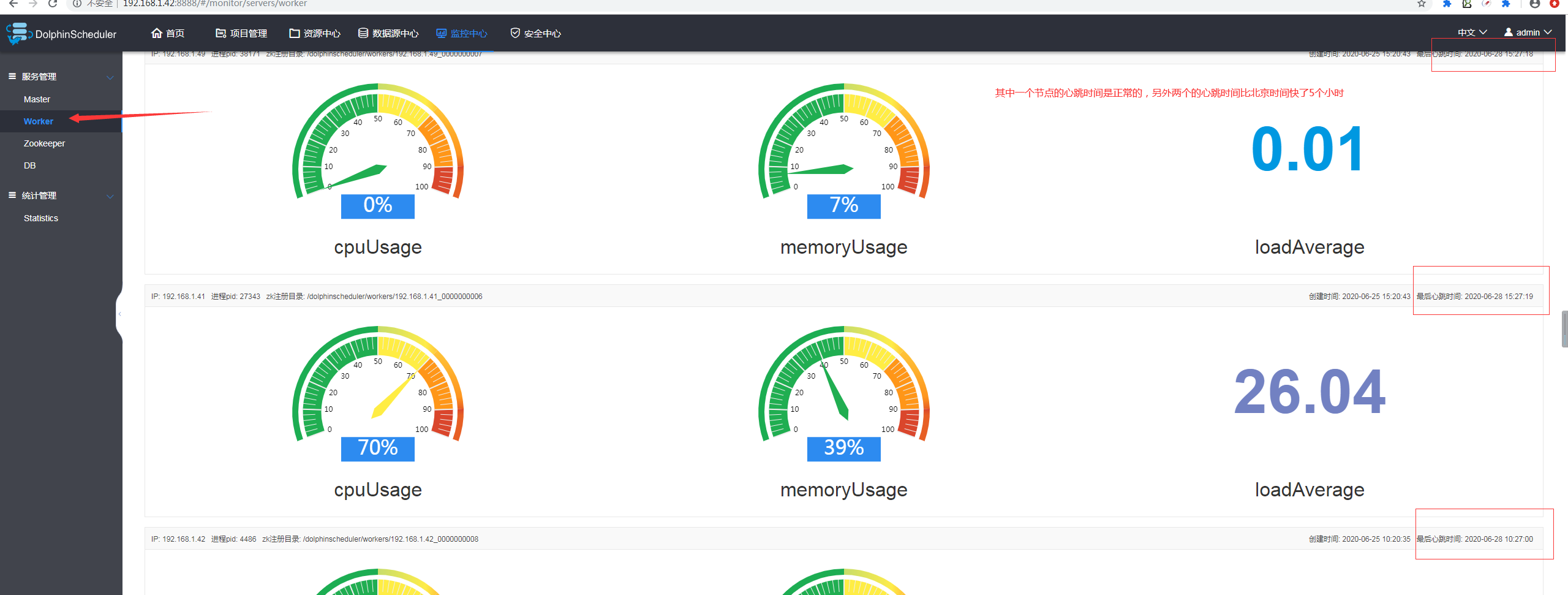This screenshot has height=595, width=1568.
Task: Click the "39%" memoryUsage value
Action: (x=844, y=448)
